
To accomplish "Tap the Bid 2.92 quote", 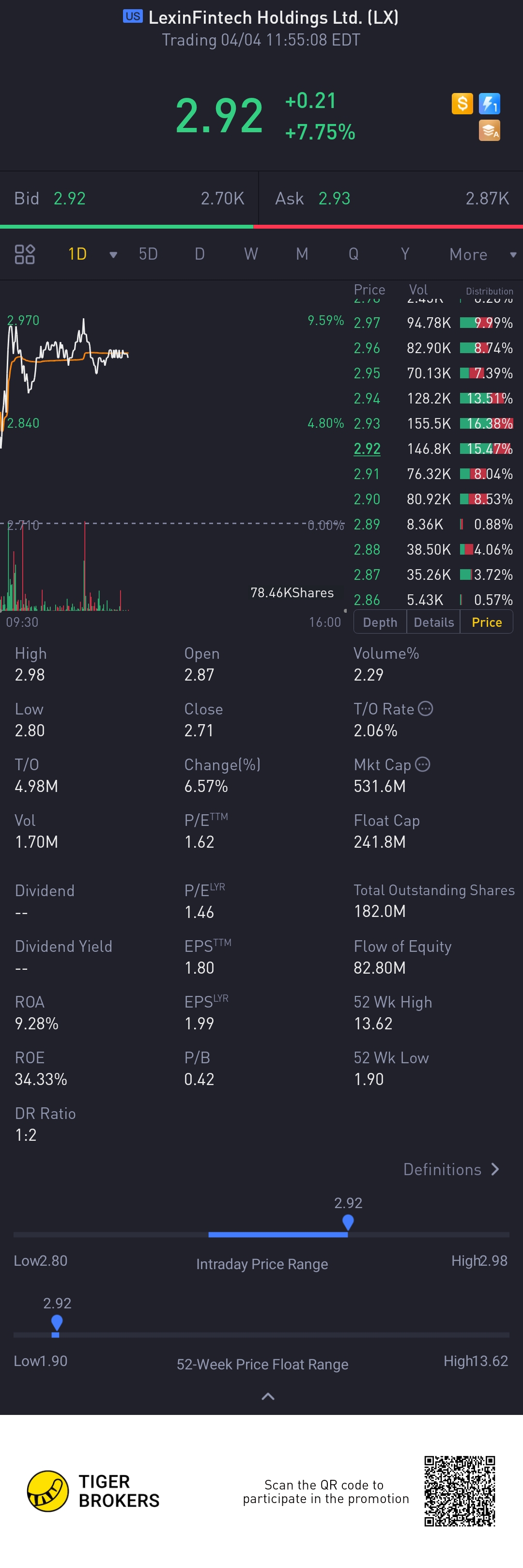I will pos(129,199).
